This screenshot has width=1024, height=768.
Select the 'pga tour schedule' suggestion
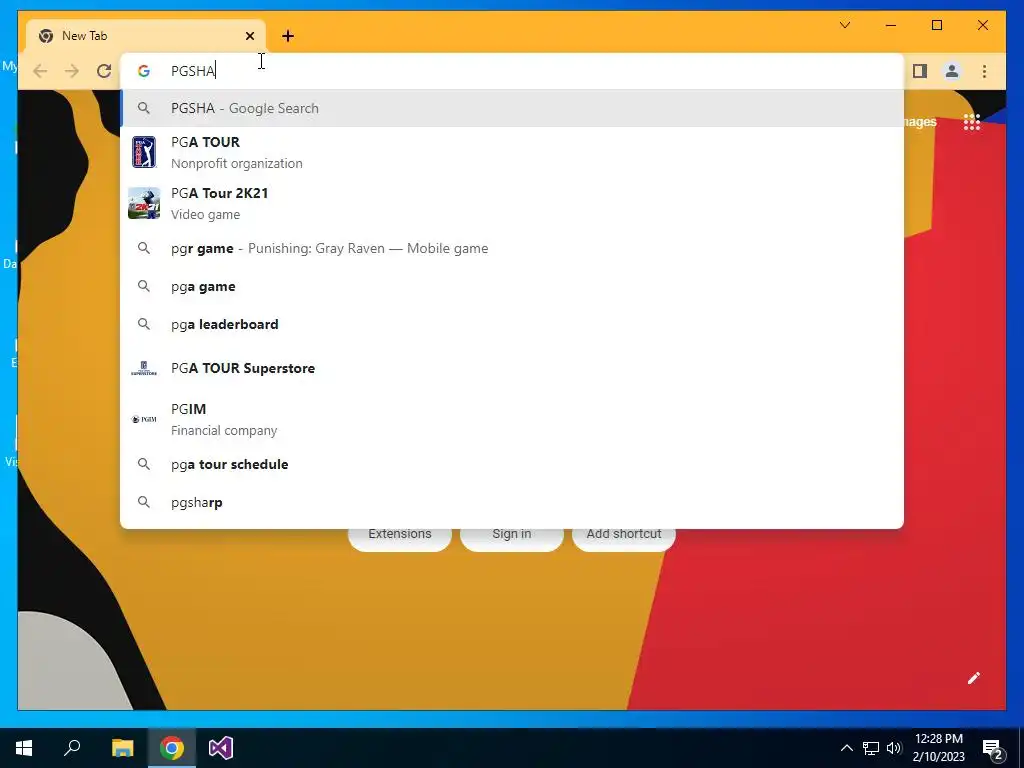512,464
